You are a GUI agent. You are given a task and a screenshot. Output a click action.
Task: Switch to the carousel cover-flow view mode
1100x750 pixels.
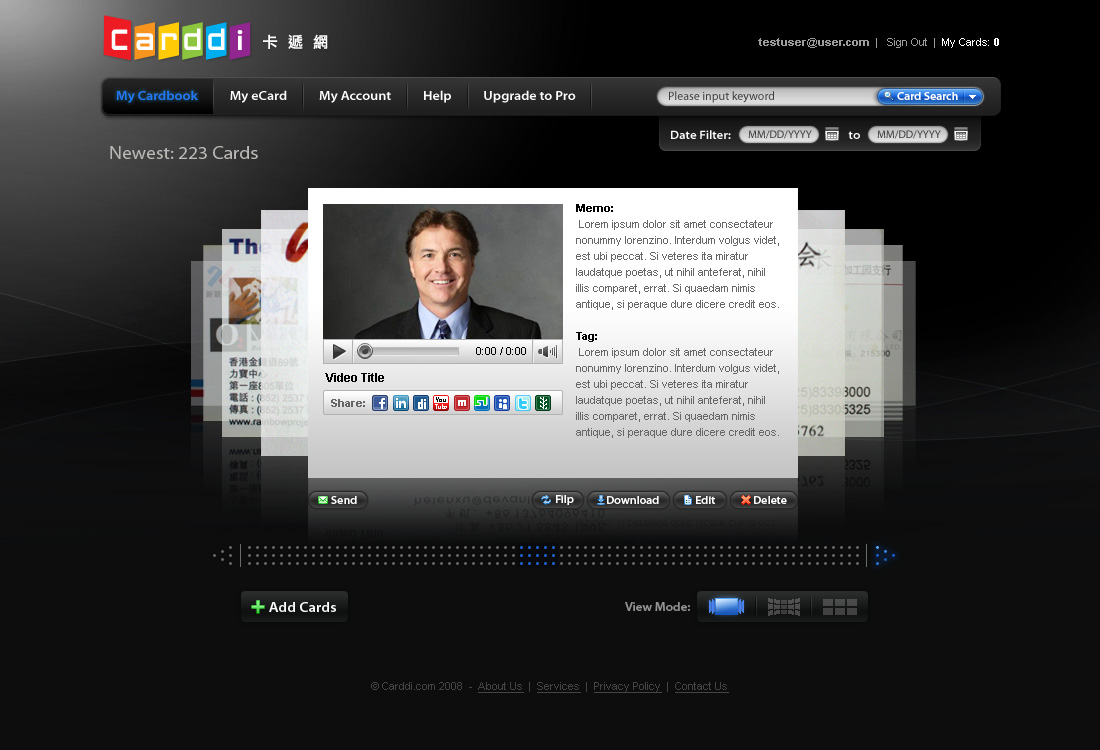[726, 607]
